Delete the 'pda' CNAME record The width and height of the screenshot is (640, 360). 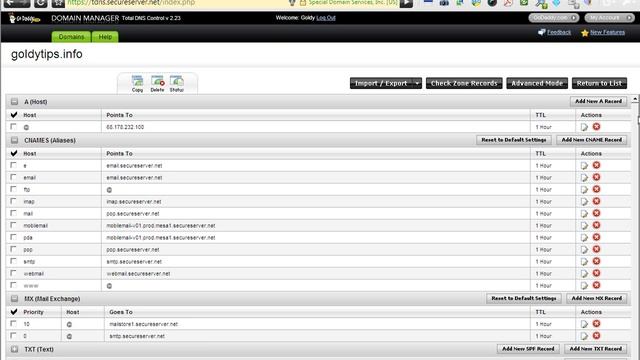point(596,237)
